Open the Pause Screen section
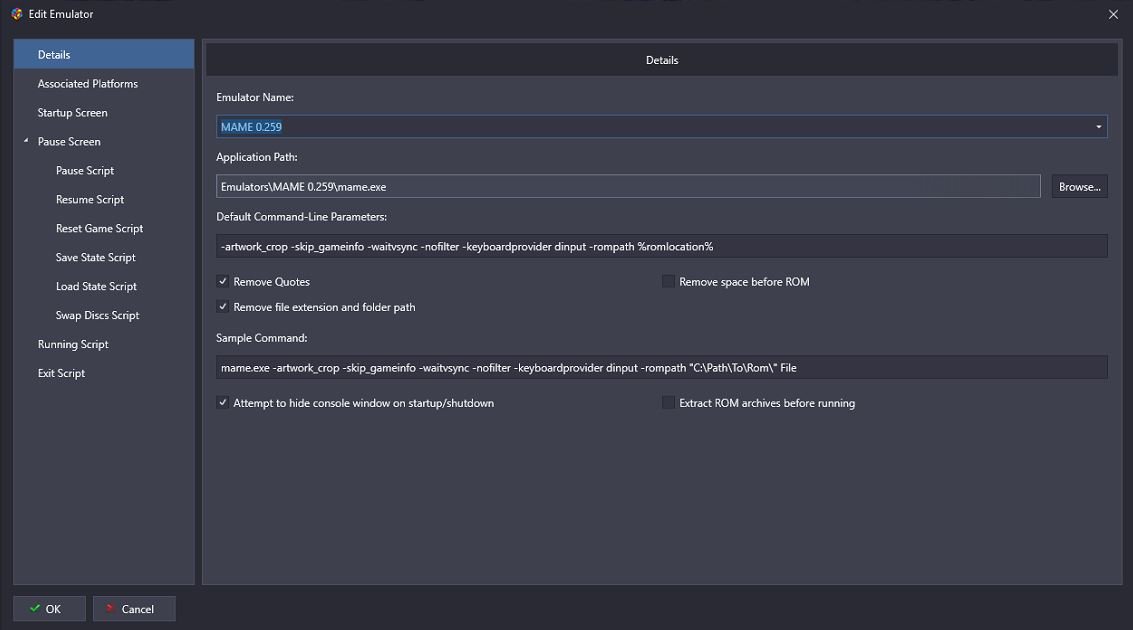1133x630 pixels. coord(69,142)
